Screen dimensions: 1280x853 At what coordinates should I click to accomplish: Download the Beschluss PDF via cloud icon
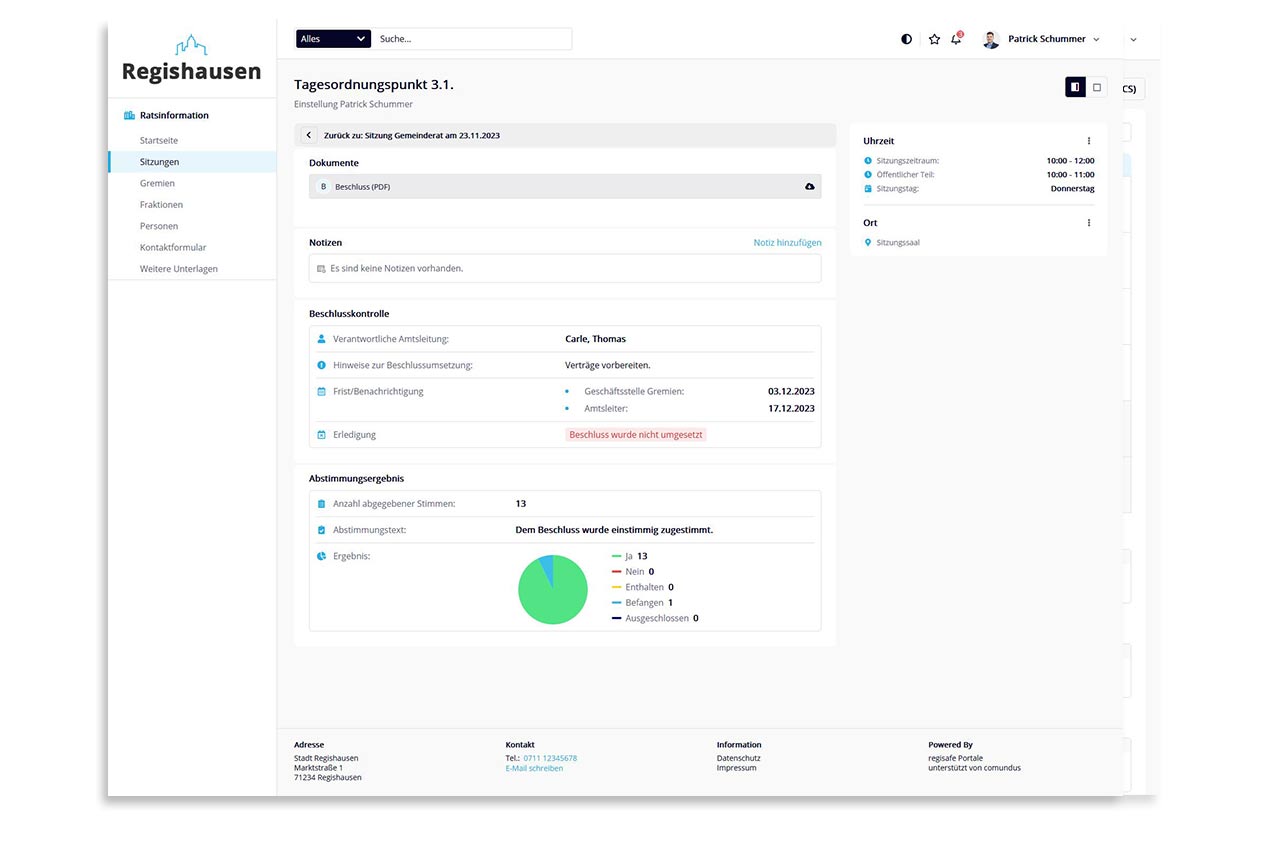click(810, 186)
